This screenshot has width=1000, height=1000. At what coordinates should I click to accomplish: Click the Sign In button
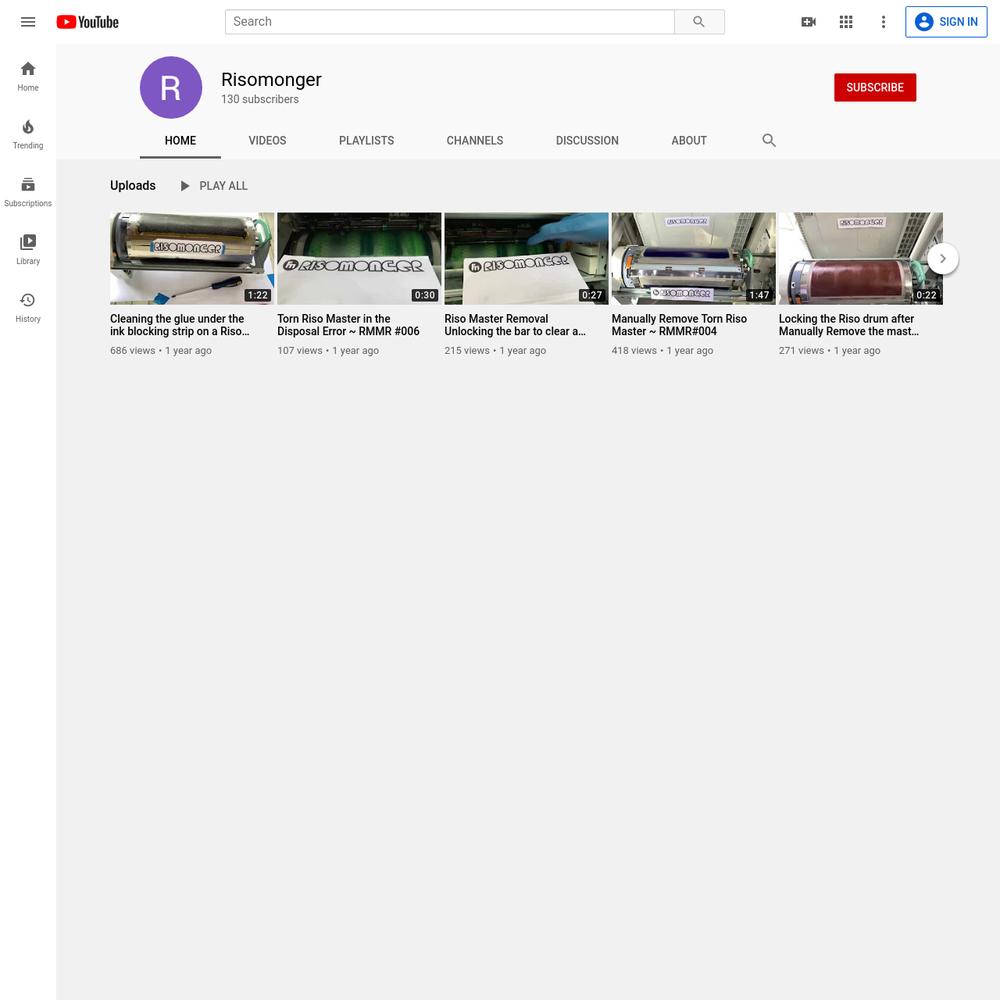946,22
